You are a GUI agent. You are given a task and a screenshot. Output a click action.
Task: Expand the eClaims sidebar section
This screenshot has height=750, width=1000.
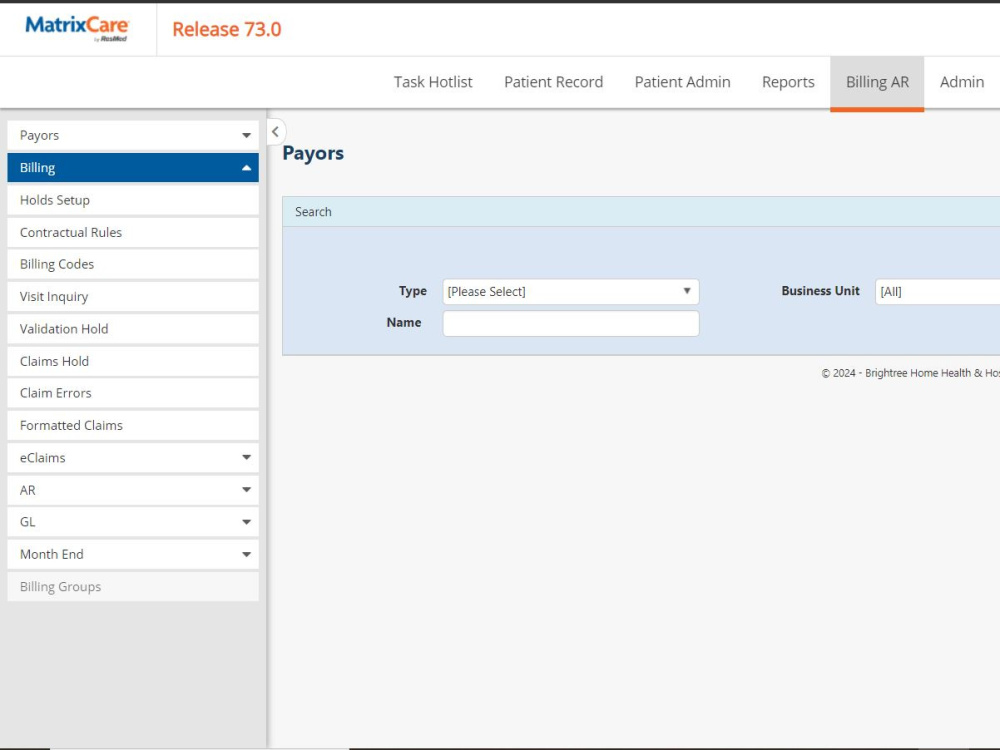133,457
